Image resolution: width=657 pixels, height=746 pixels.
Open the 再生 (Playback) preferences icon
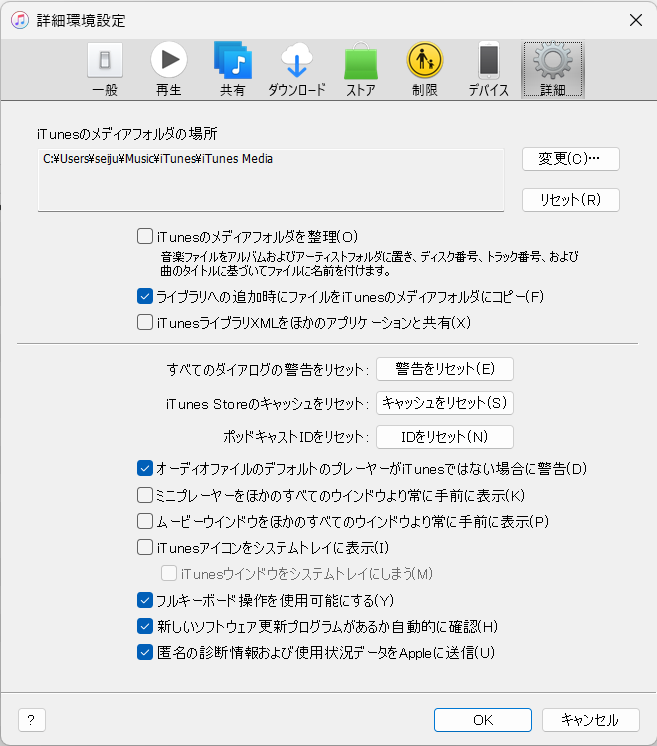click(169, 69)
